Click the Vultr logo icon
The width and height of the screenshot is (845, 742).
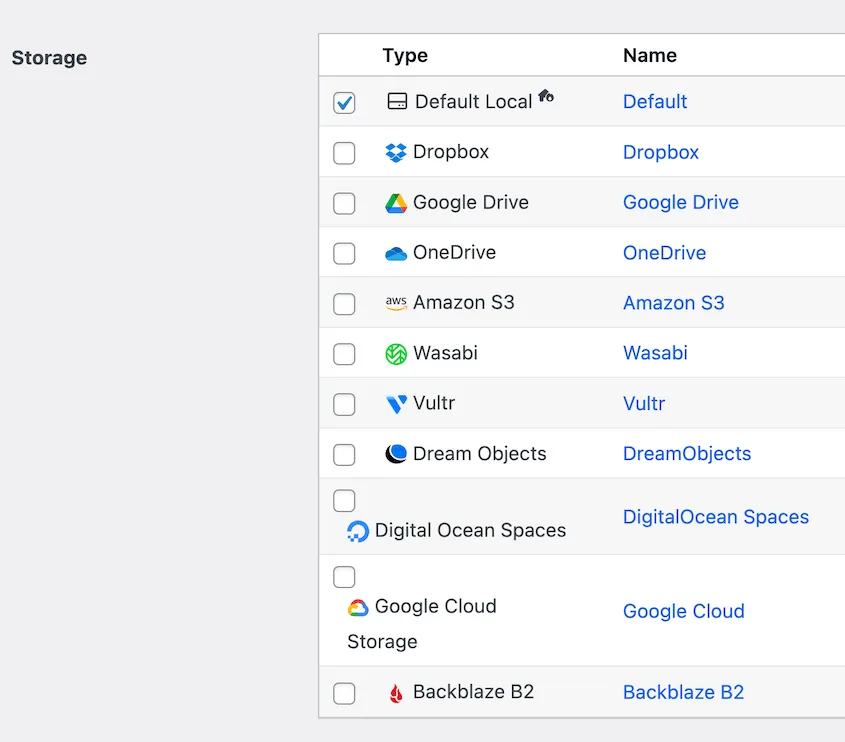396,404
